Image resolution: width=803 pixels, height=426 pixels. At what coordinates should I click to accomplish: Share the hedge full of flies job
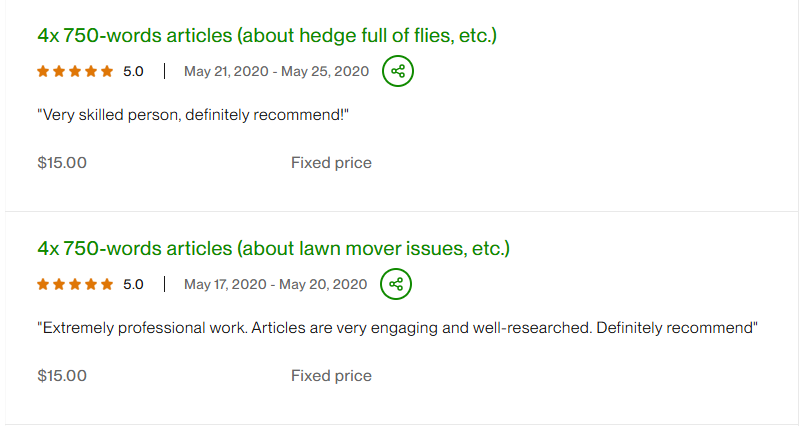pyautogui.click(x=397, y=71)
